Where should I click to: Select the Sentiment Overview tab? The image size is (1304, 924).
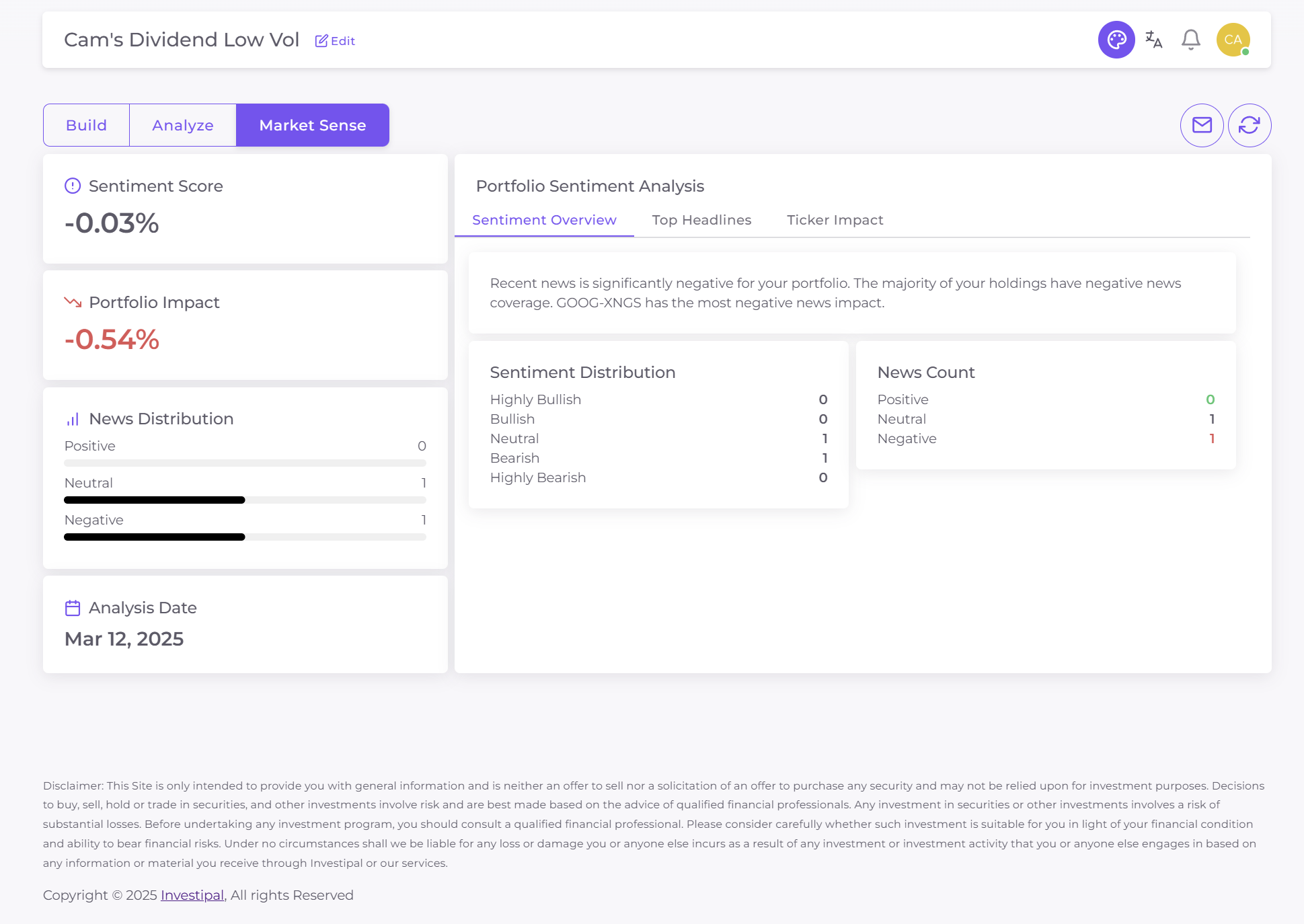543,220
